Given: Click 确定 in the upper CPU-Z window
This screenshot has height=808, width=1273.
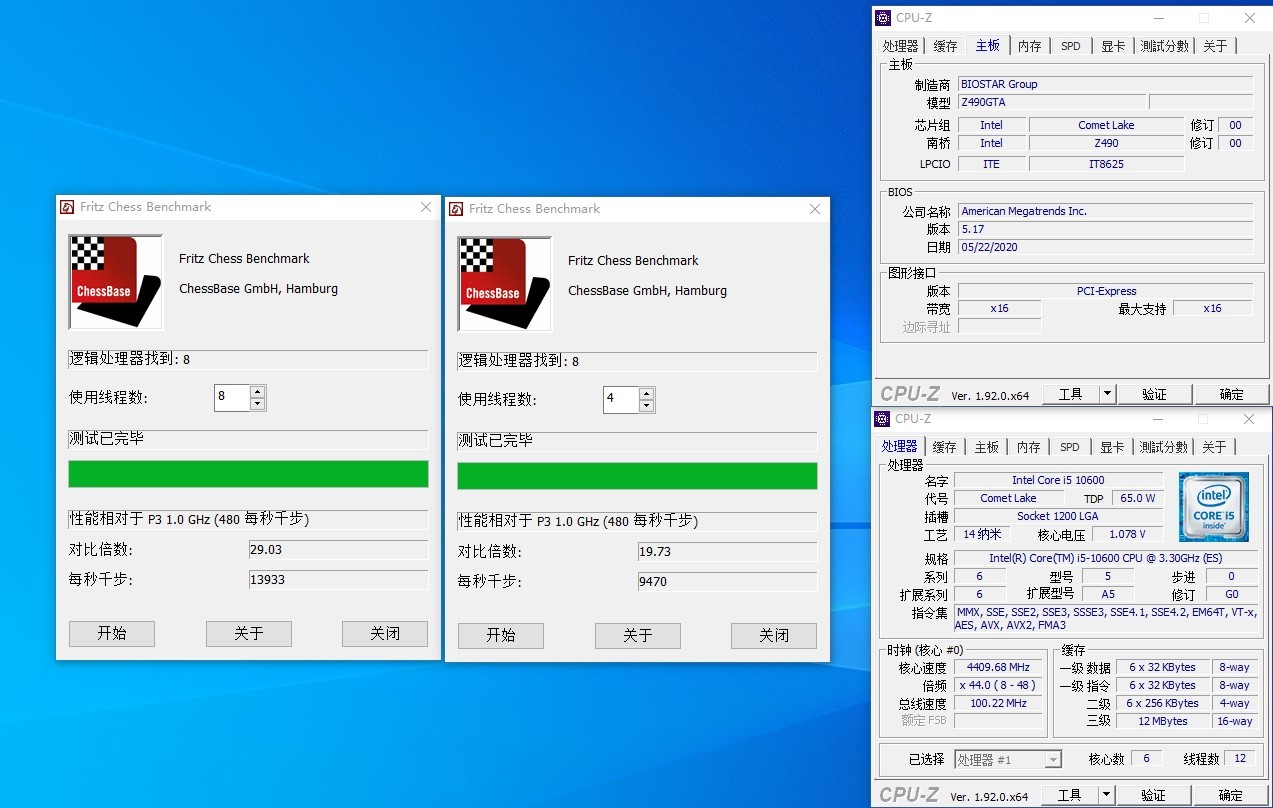Looking at the screenshot, I should click(1232, 394).
